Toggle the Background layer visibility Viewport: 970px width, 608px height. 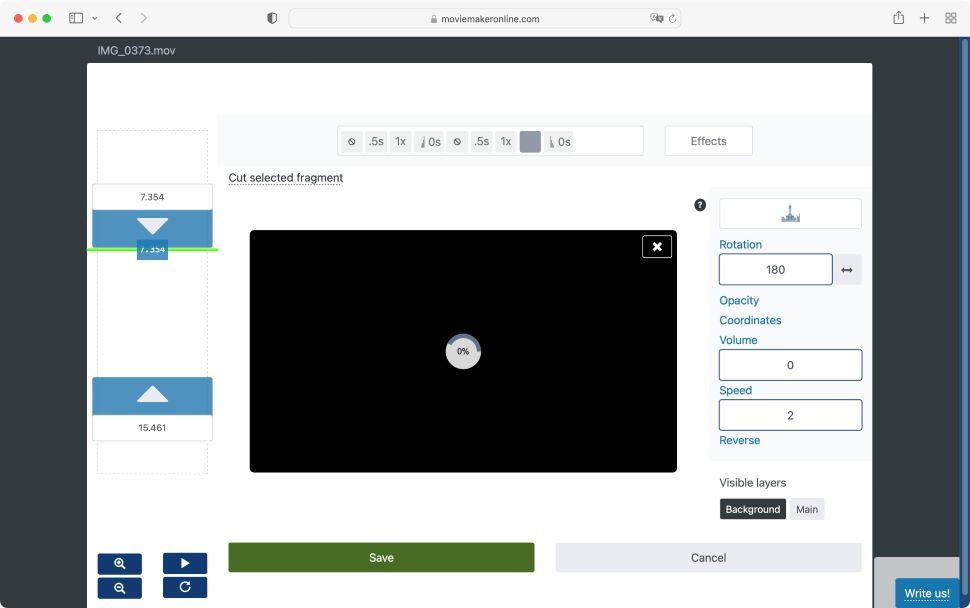click(752, 509)
